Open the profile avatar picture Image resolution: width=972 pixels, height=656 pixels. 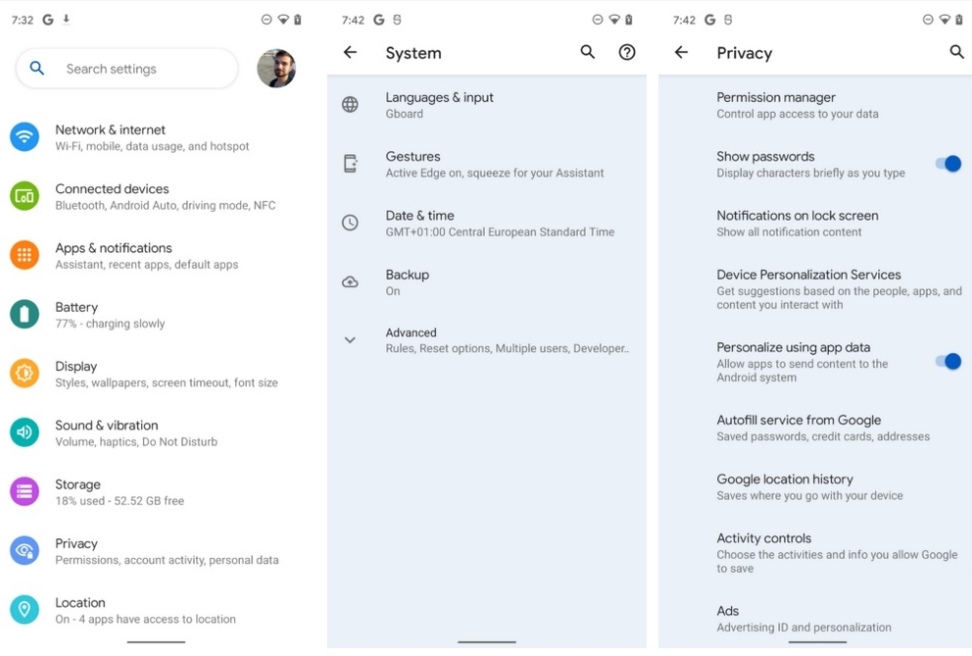click(x=276, y=68)
